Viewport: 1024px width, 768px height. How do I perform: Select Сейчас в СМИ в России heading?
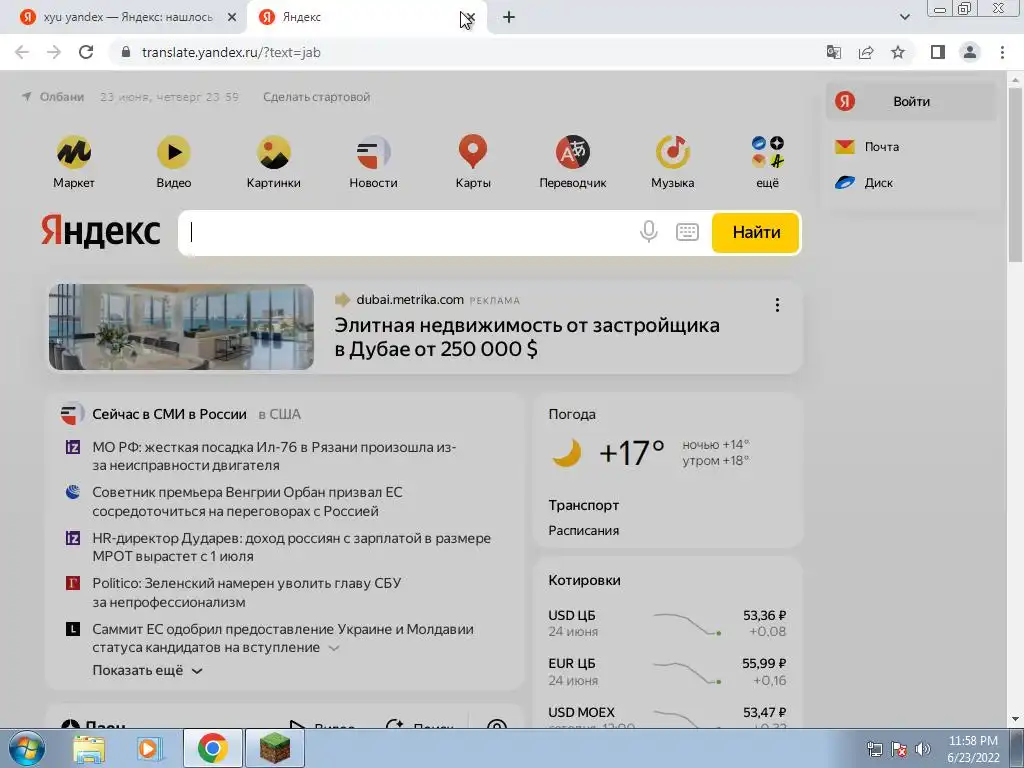(x=169, y=414)
